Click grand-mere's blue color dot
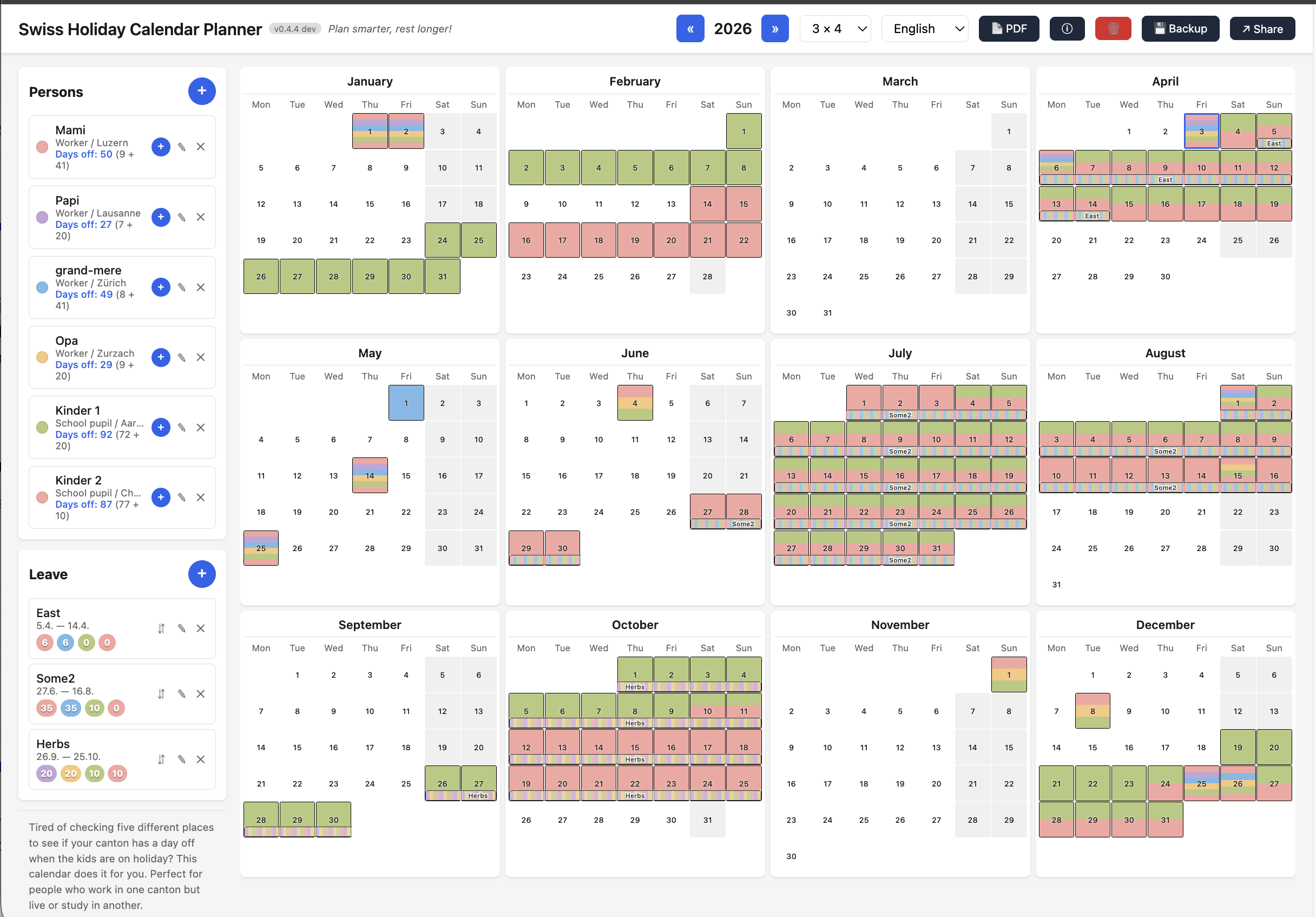Viewport: 1316px width, 917px height. tap(42, 287)
